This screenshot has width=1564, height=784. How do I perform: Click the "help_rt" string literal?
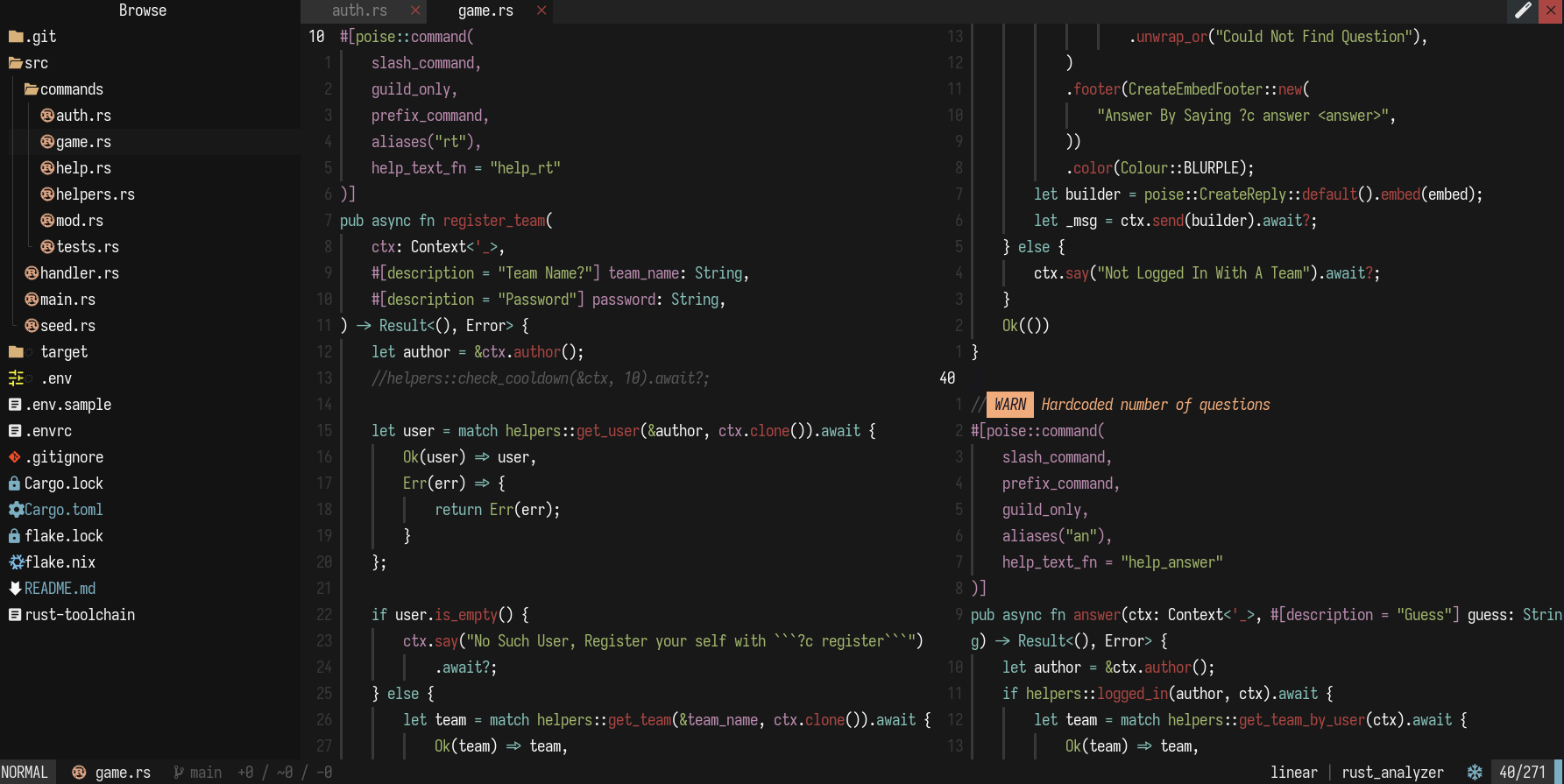pos(525,168)
